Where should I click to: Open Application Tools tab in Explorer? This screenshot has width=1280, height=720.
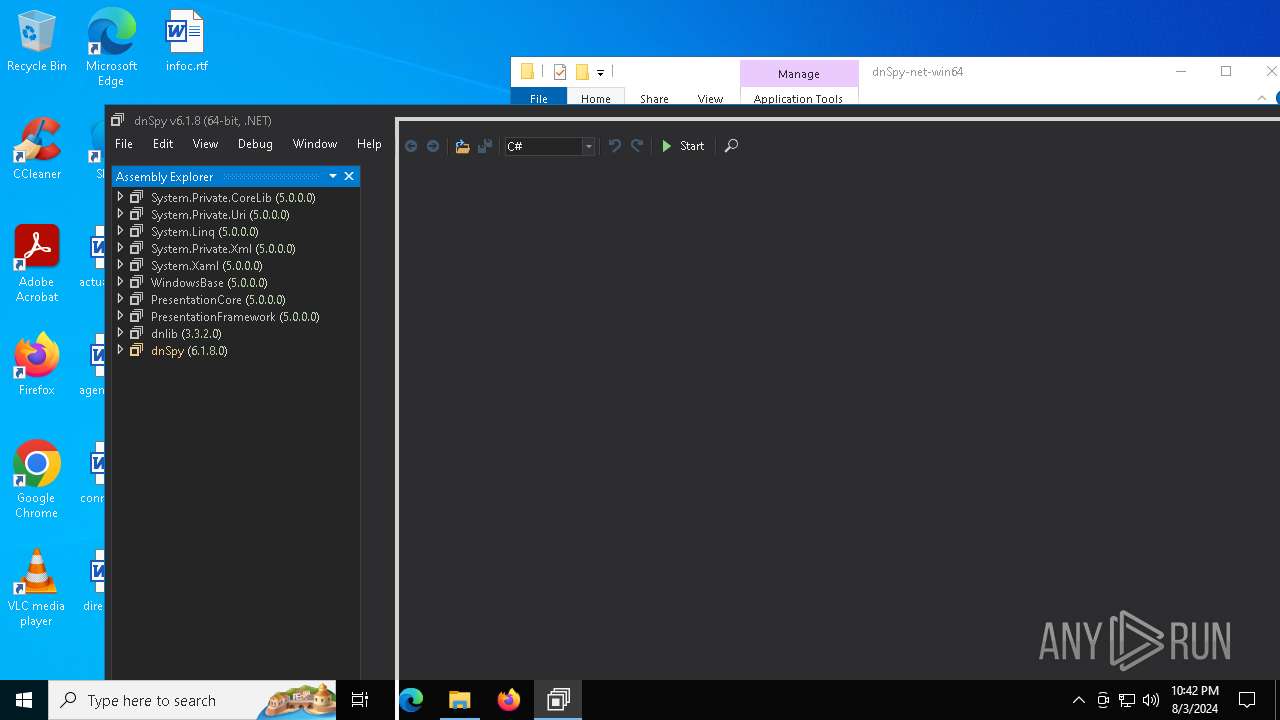pos(798,98)
